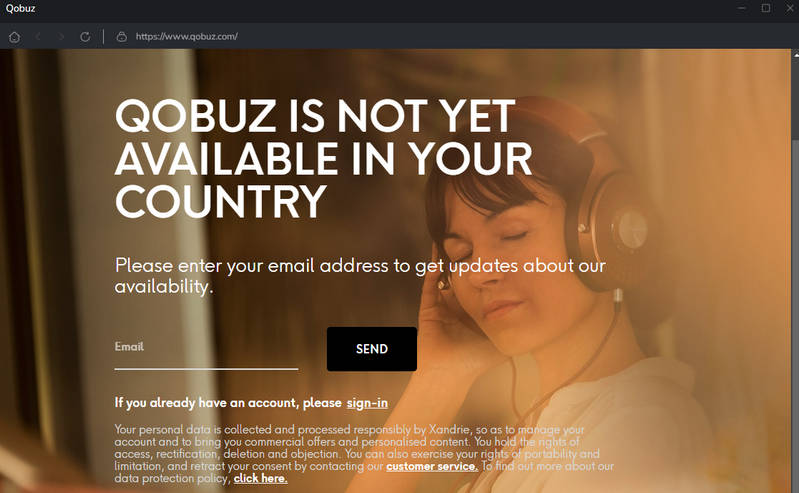Go forward using the right arrow icon

[x=61, y=37]
